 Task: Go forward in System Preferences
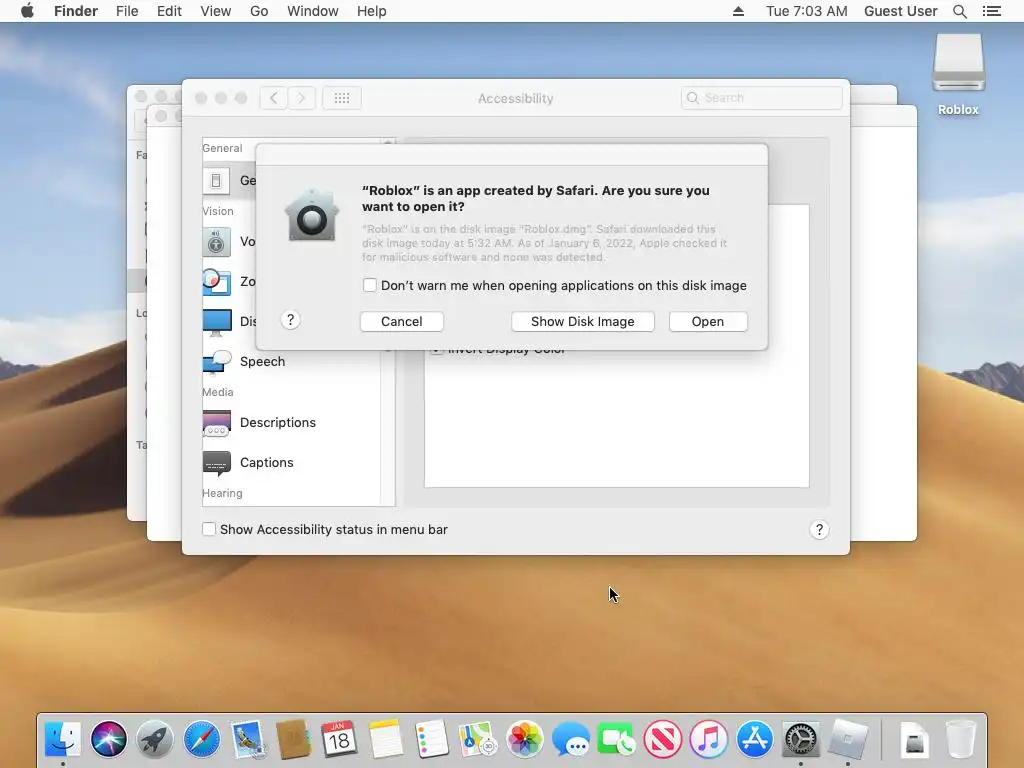[x=302, y=98]
